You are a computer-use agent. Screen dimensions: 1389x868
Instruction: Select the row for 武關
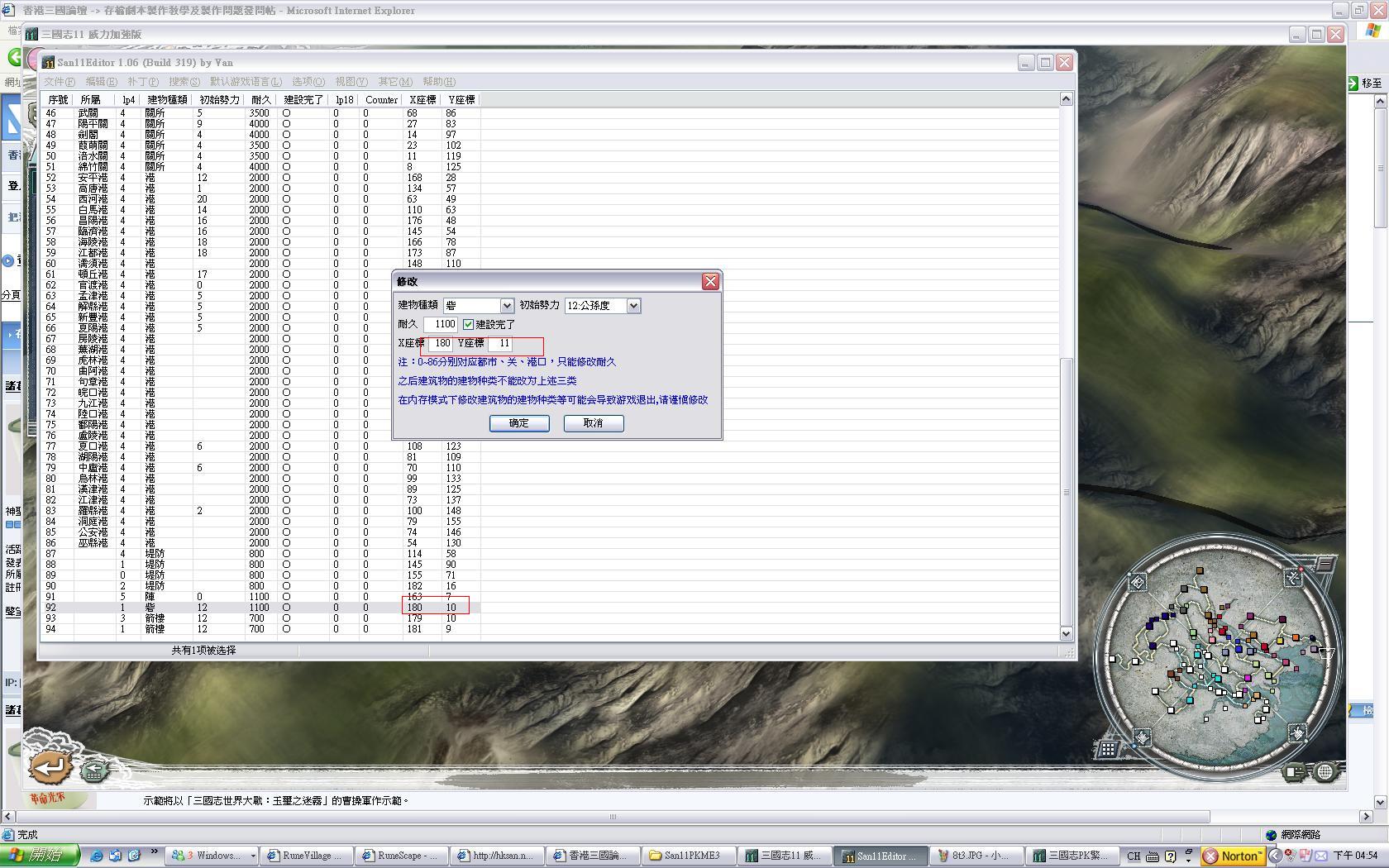[x=261, y=113]
